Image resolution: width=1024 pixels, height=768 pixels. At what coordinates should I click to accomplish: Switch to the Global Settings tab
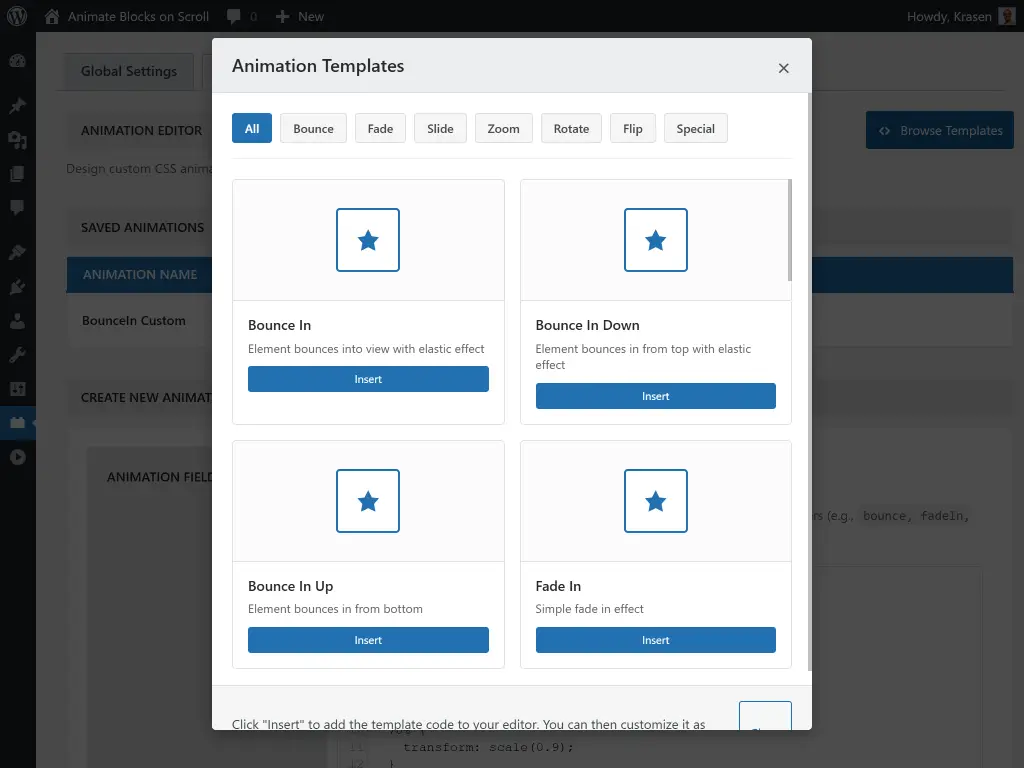tap(130, 71)
